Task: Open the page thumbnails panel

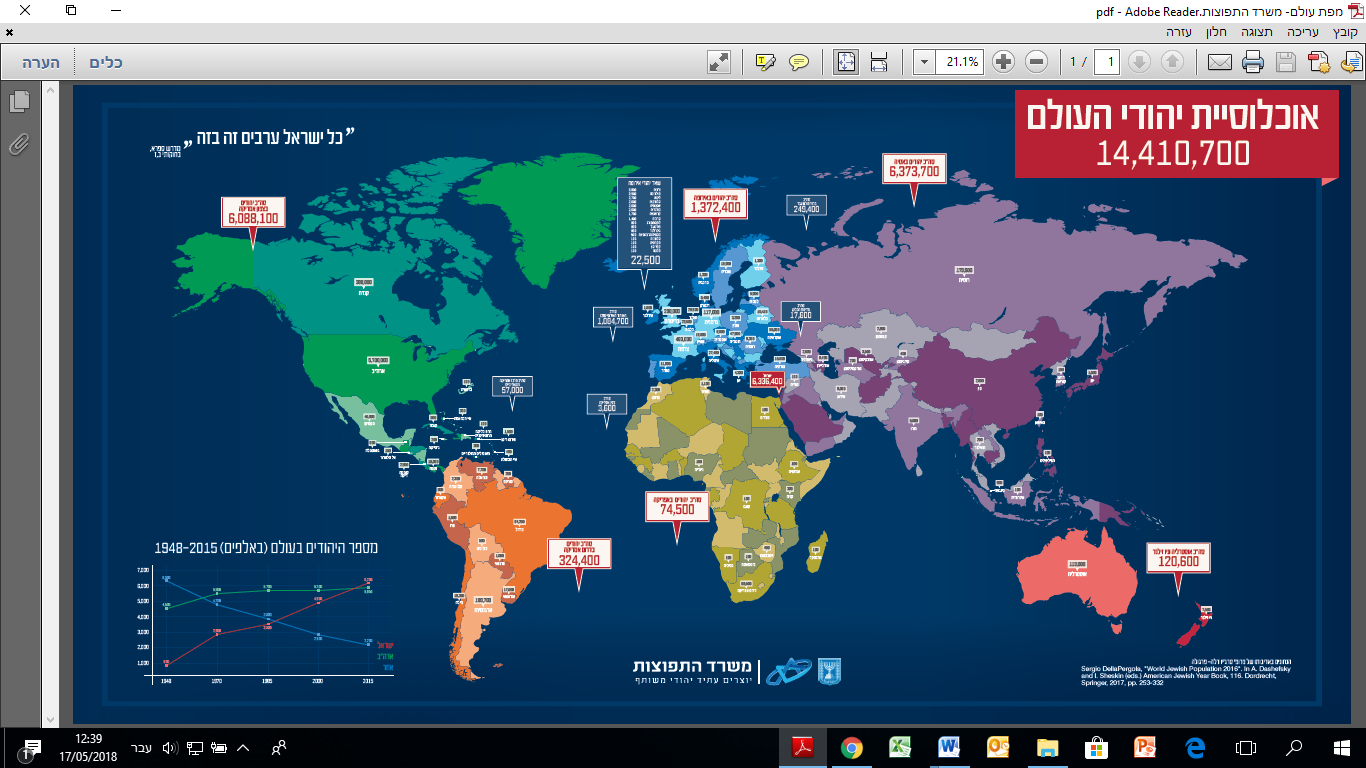Action: [x=19, y=102]
